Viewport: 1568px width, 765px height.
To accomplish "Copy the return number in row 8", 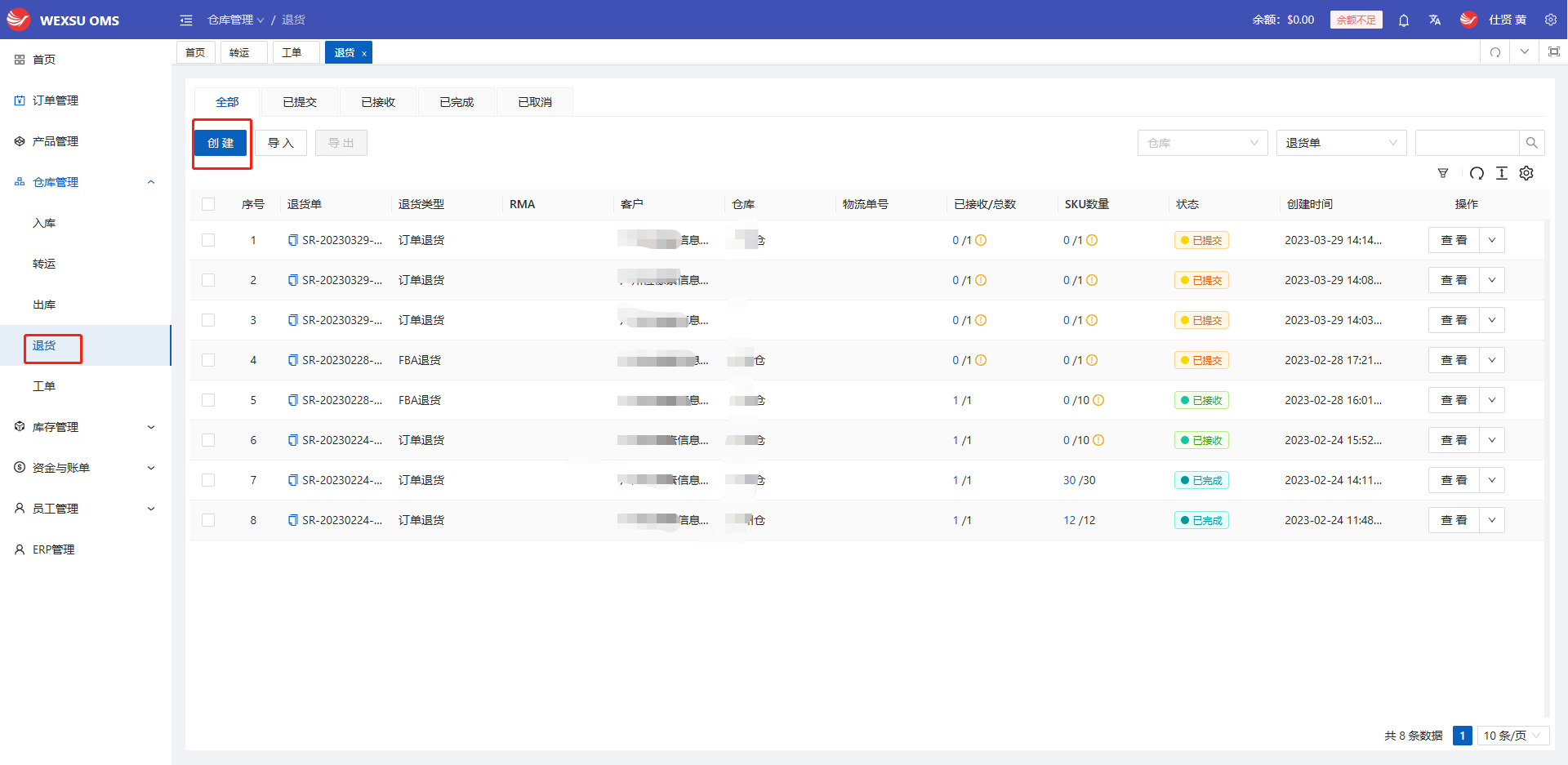I will 292,520.
